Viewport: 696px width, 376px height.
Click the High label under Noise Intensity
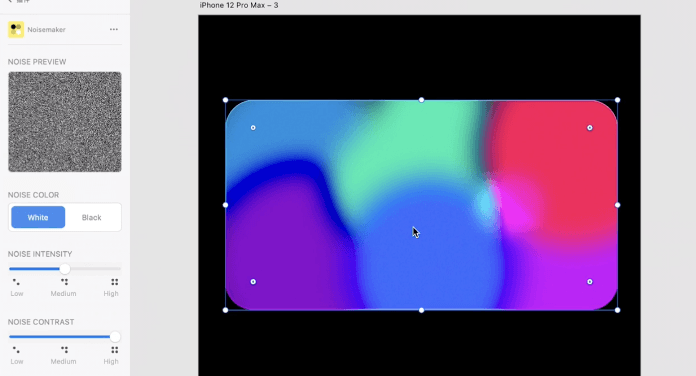[111, 293]
